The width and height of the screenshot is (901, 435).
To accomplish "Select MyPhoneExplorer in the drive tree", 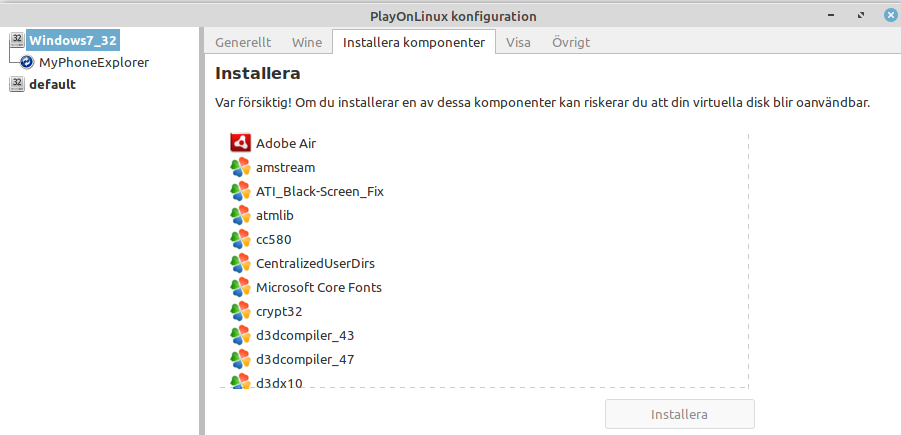I will pos(94,62).
